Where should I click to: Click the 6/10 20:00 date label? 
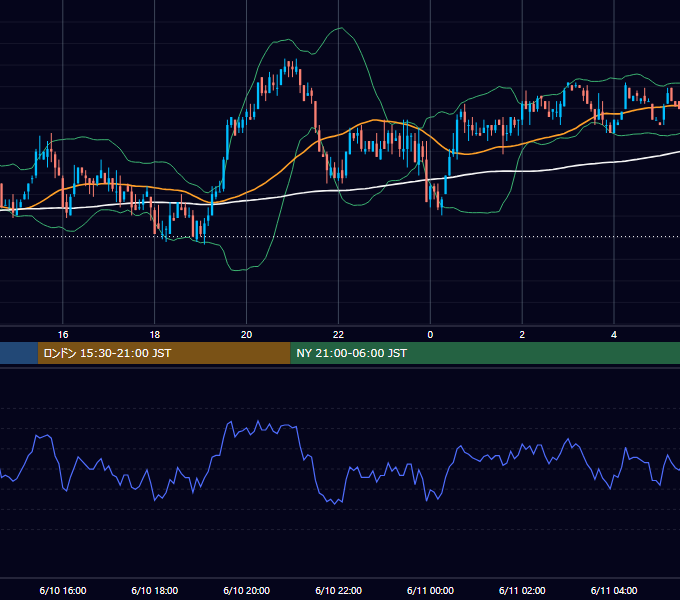coord(246,590)
